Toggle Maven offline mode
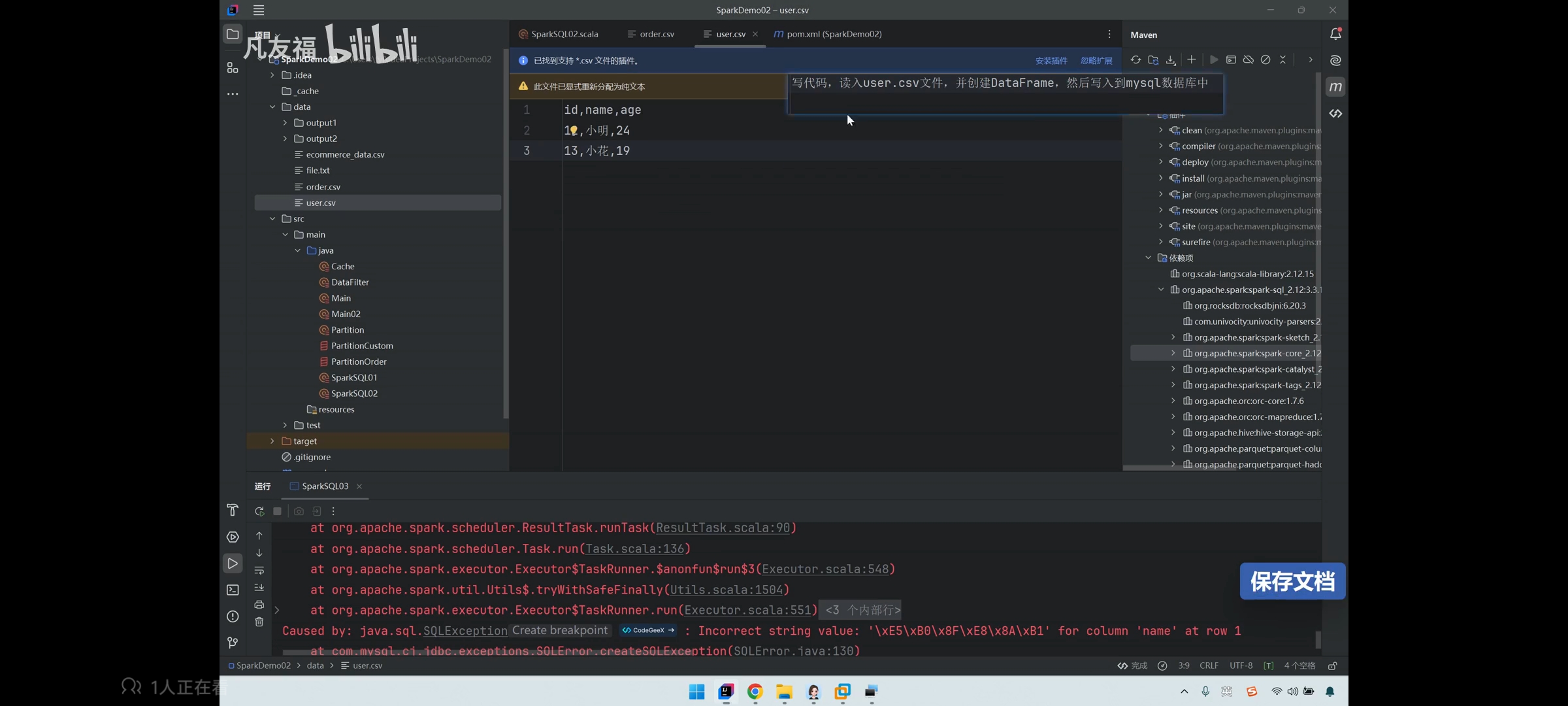The width and height of the screenshot is (1568, 706). click(1248, 60)
